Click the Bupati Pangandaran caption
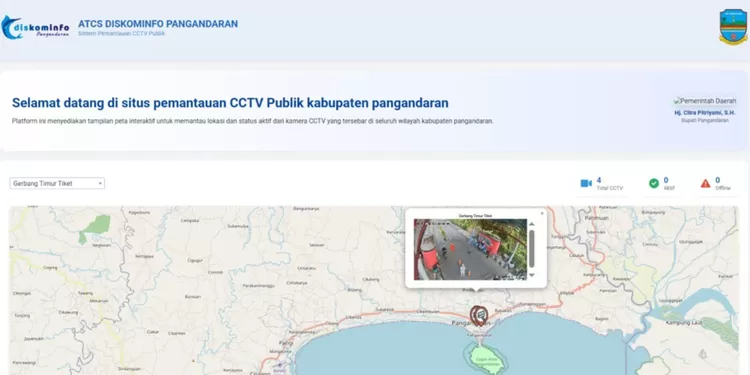This screenshot has width=750, height=375. click(705, 121)
